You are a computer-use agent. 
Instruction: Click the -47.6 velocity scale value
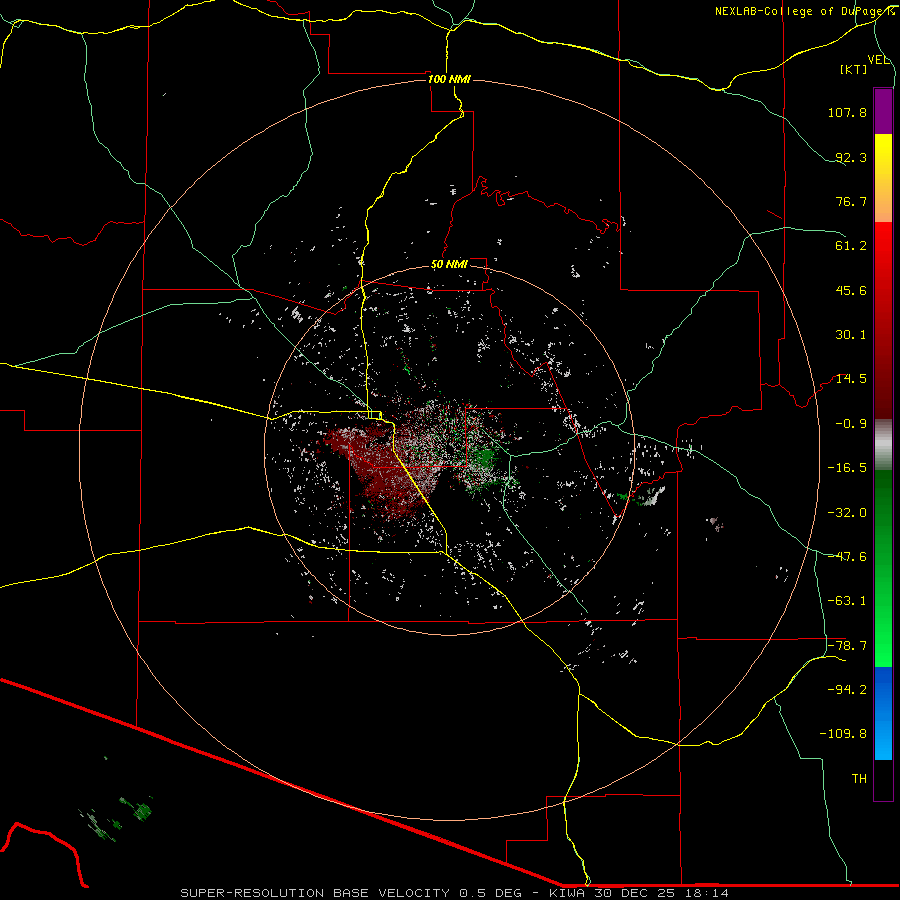pos(847,557)
